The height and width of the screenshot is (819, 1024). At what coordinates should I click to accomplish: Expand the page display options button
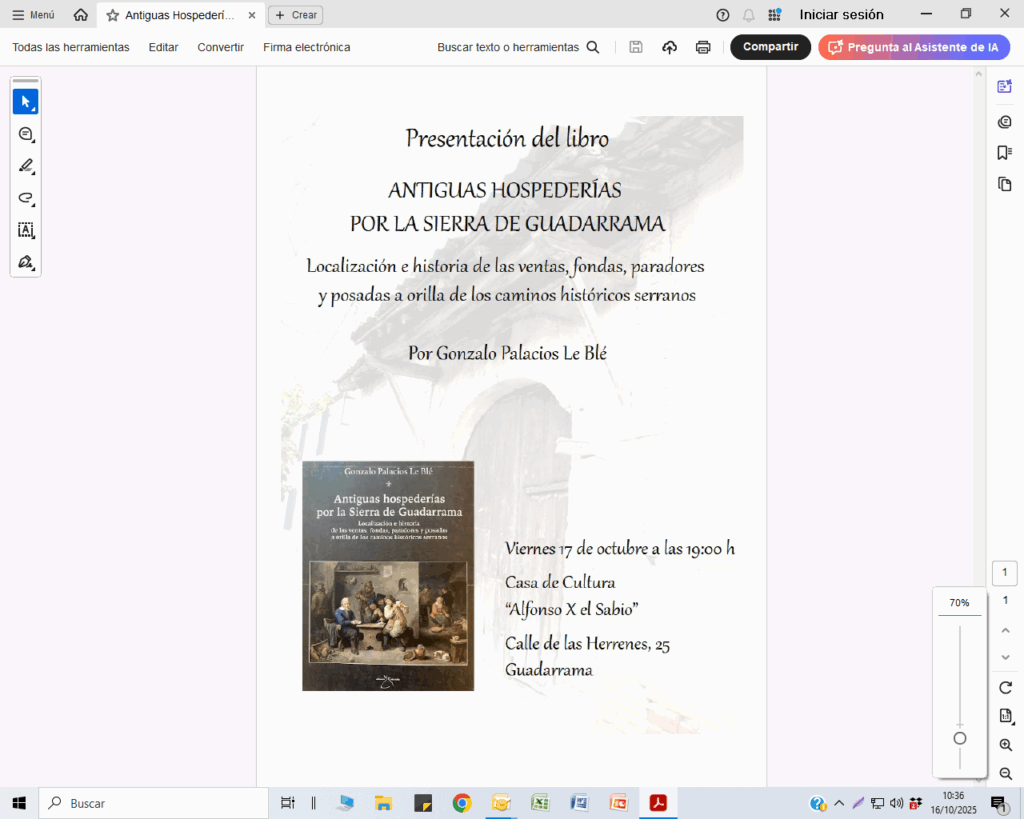click(x=1005, y=716)
